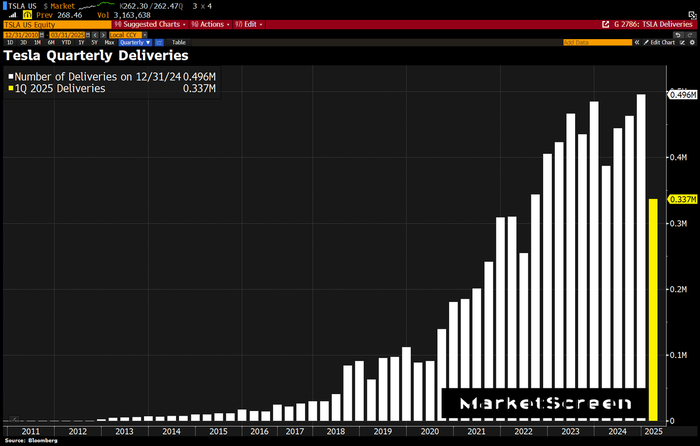The width and height of the screenshot is (700, 446).
Task: Open the Edit menu
Action: 251,24
